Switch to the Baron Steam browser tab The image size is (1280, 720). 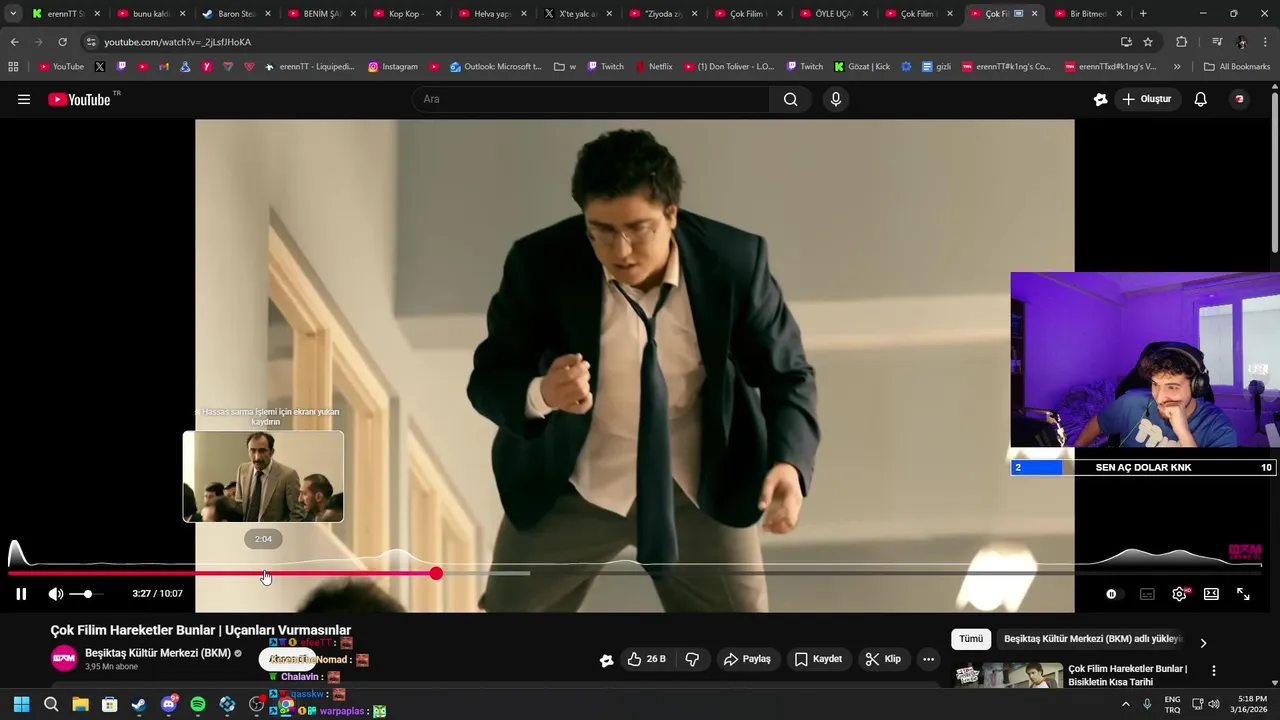point(236,14)
